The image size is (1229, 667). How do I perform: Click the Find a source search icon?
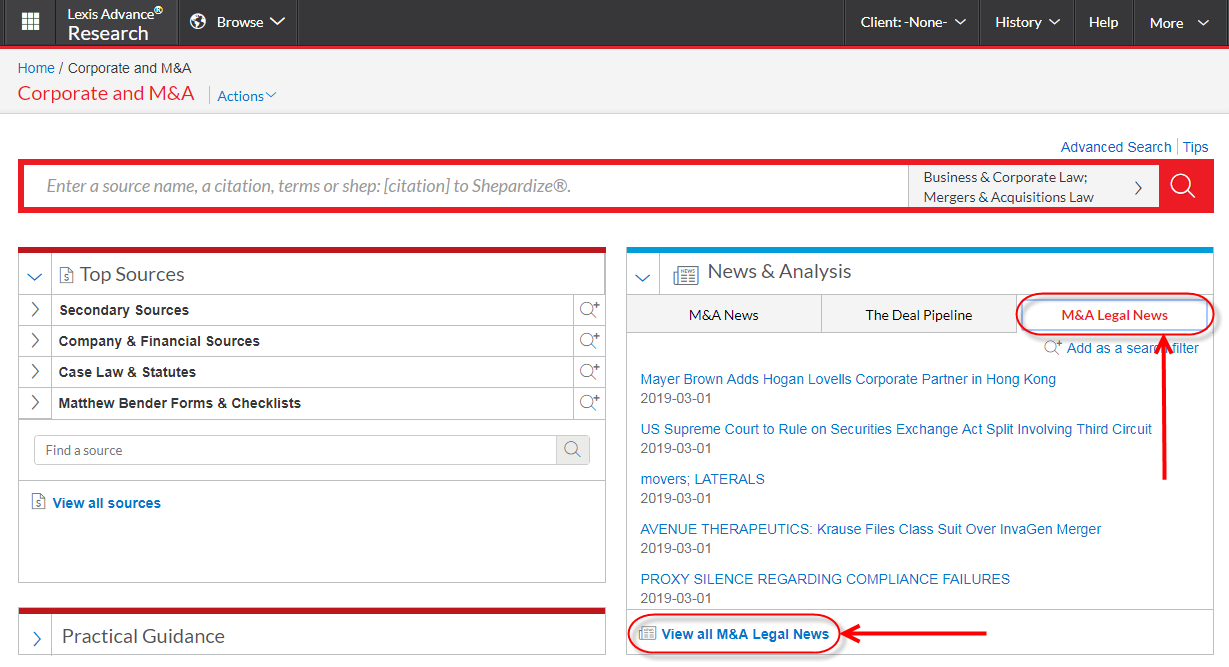point(573,450)
